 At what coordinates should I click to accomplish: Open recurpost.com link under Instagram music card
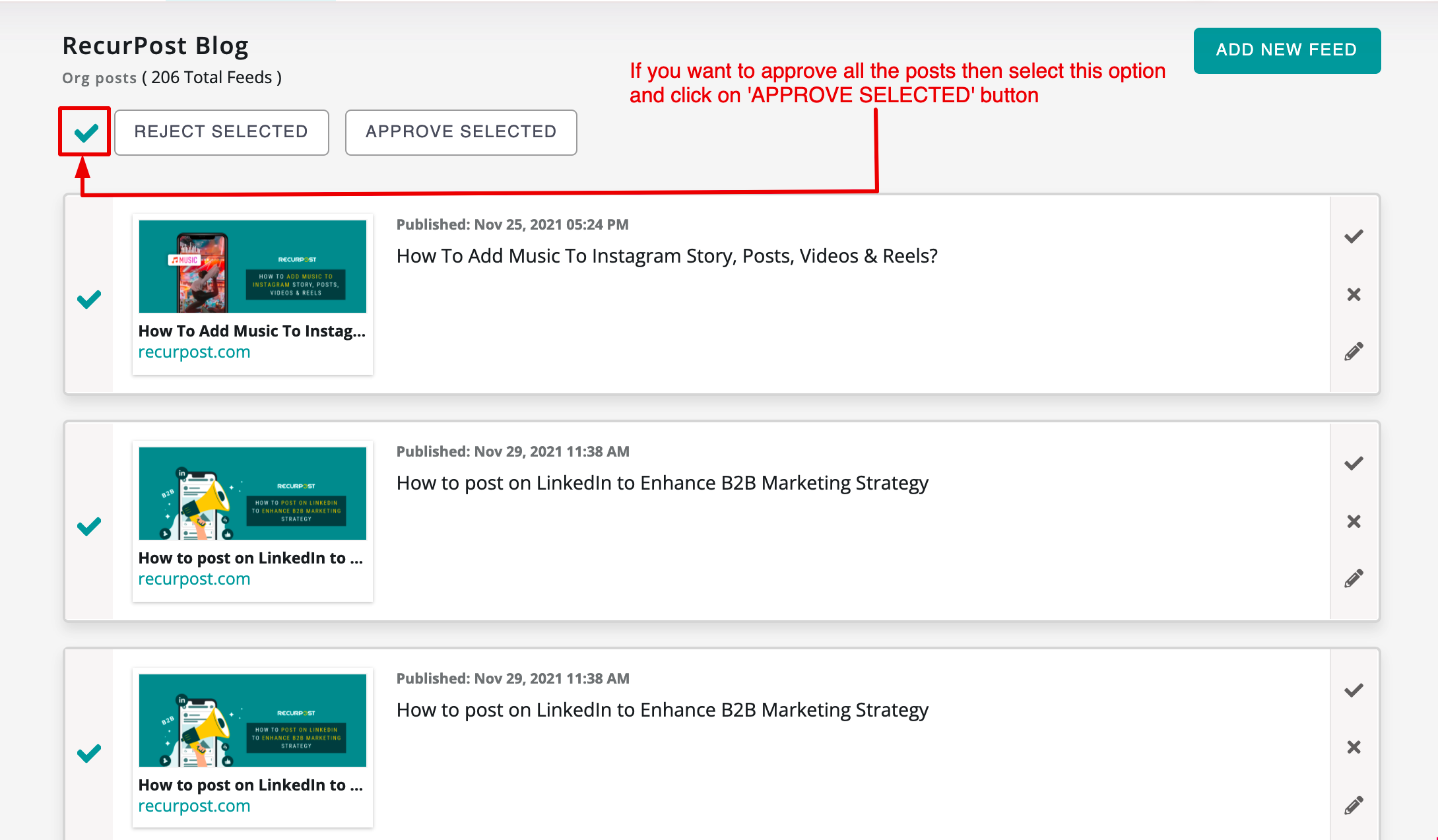click(x=194, y=352)
